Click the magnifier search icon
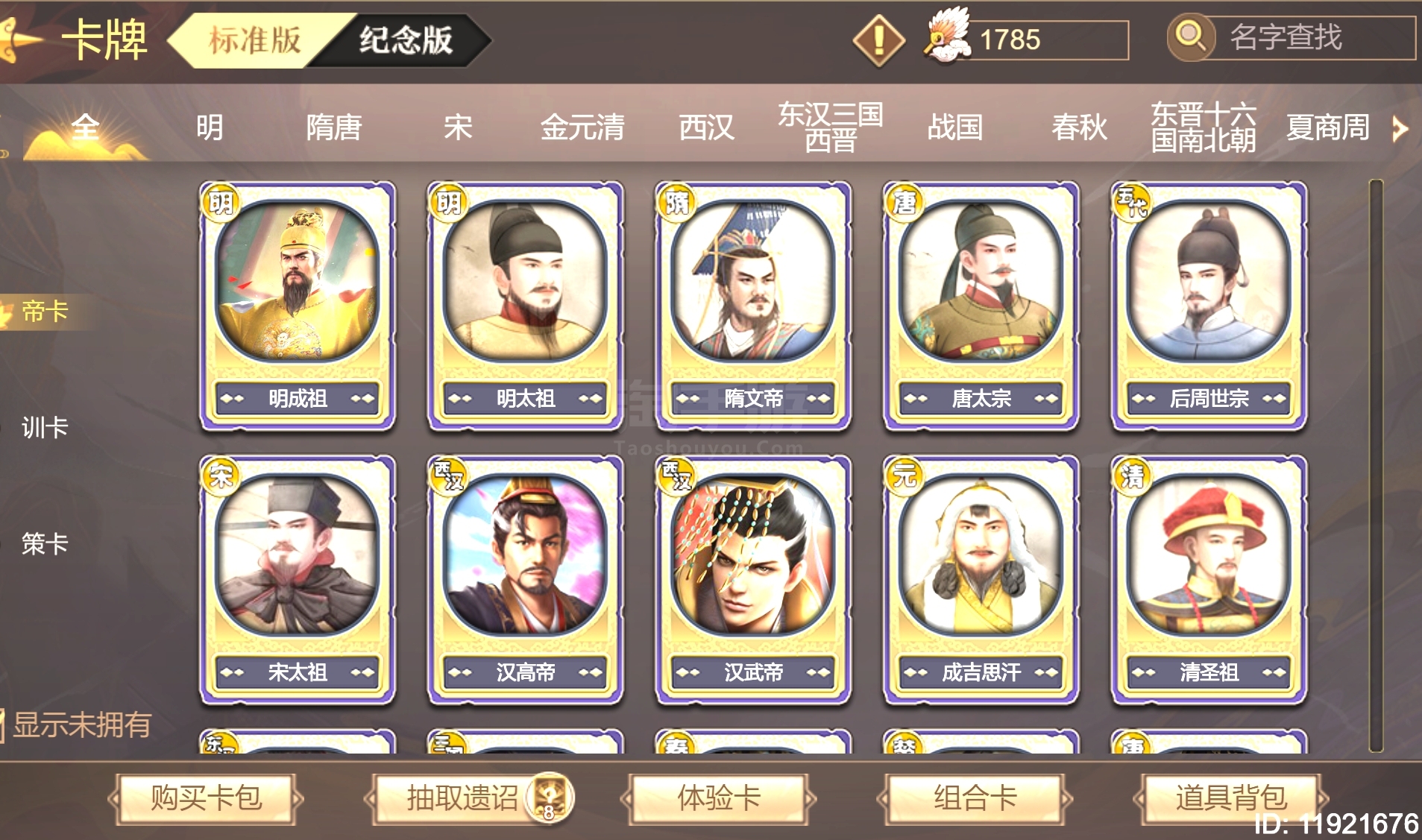 (x=1190, y=37)
